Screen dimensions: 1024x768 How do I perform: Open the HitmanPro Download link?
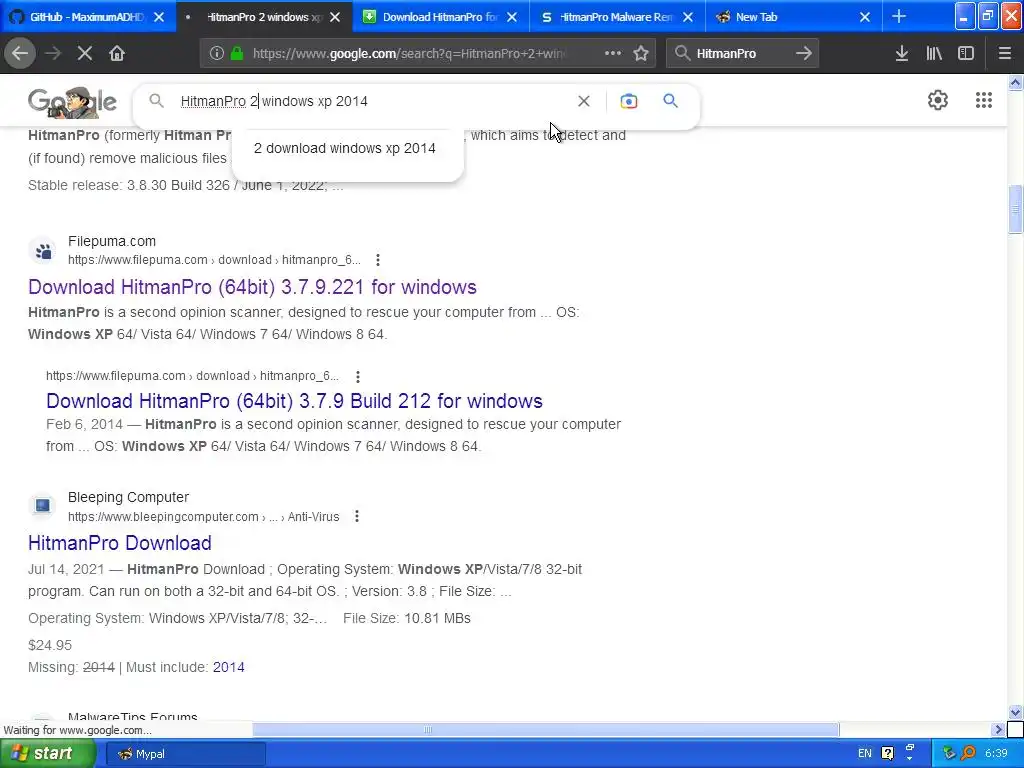coord(120,543)
